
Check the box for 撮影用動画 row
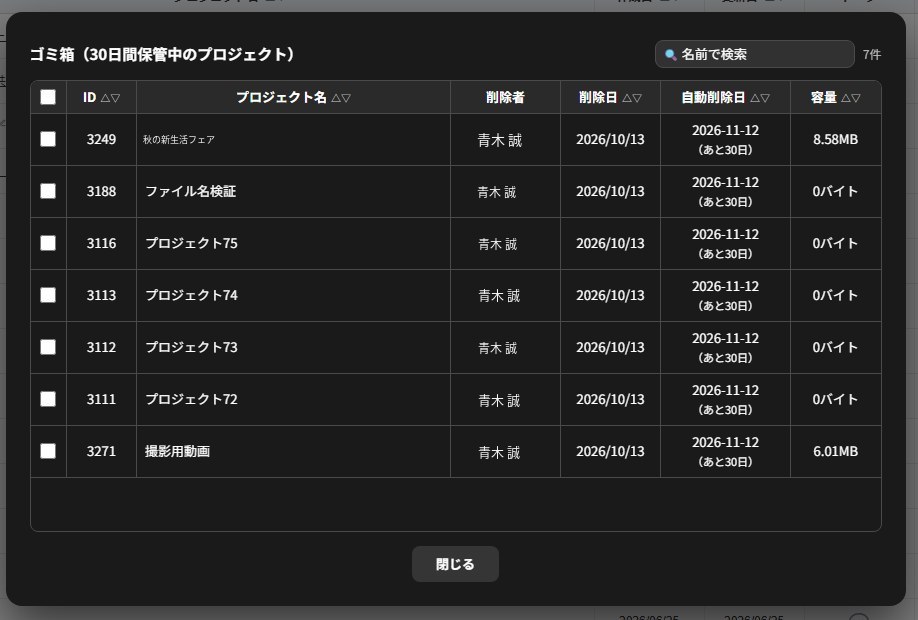click(x=48, y=451)
